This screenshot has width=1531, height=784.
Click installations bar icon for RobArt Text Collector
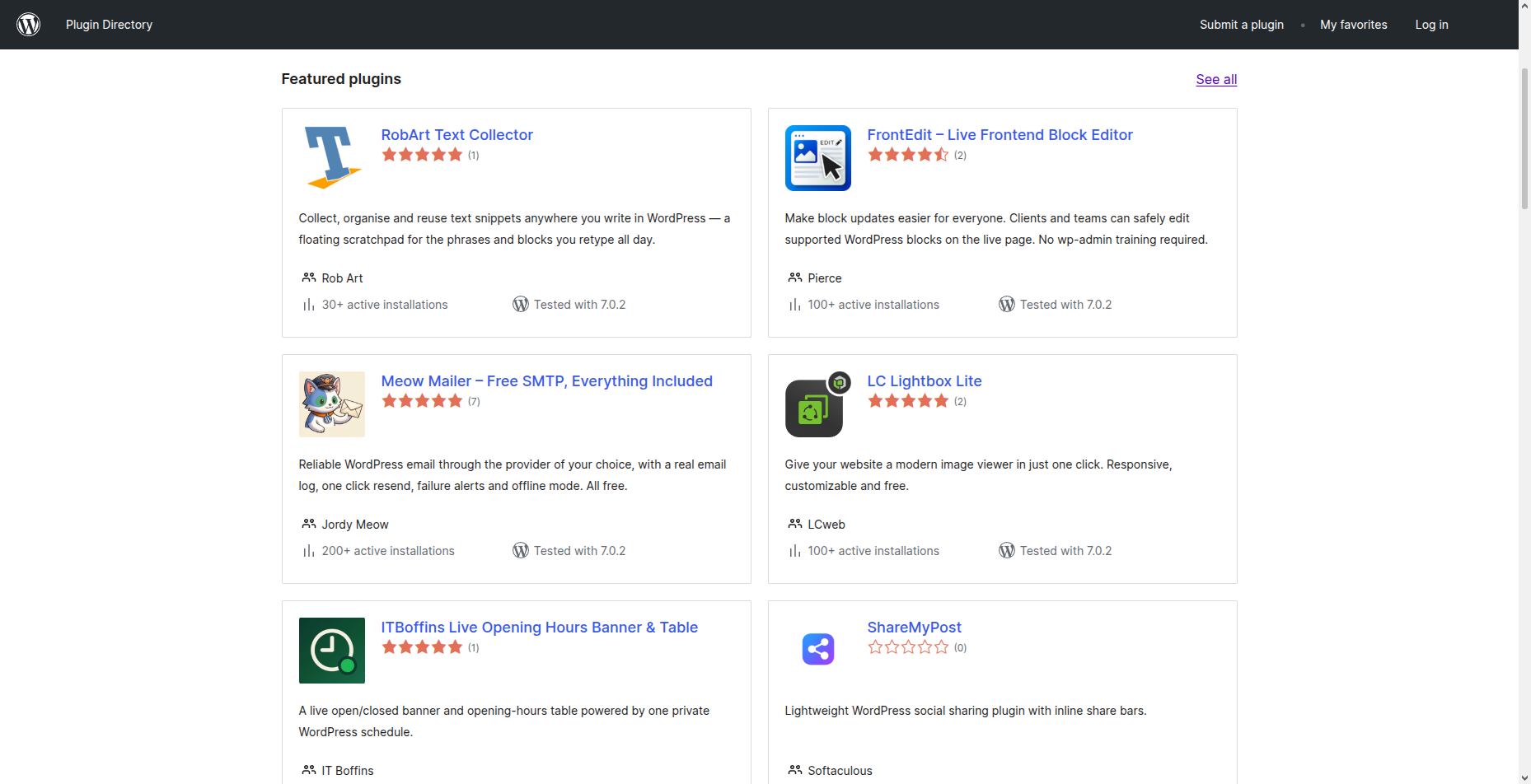[309, 305]
